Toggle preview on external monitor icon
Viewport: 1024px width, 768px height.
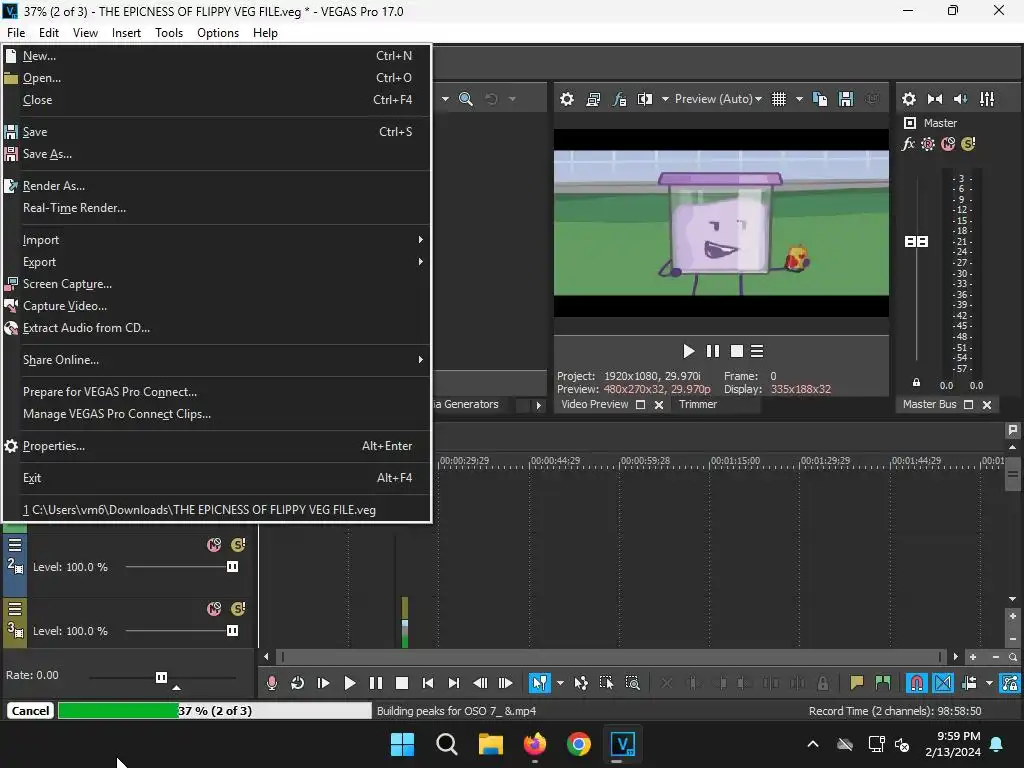(x=593, y=99)
